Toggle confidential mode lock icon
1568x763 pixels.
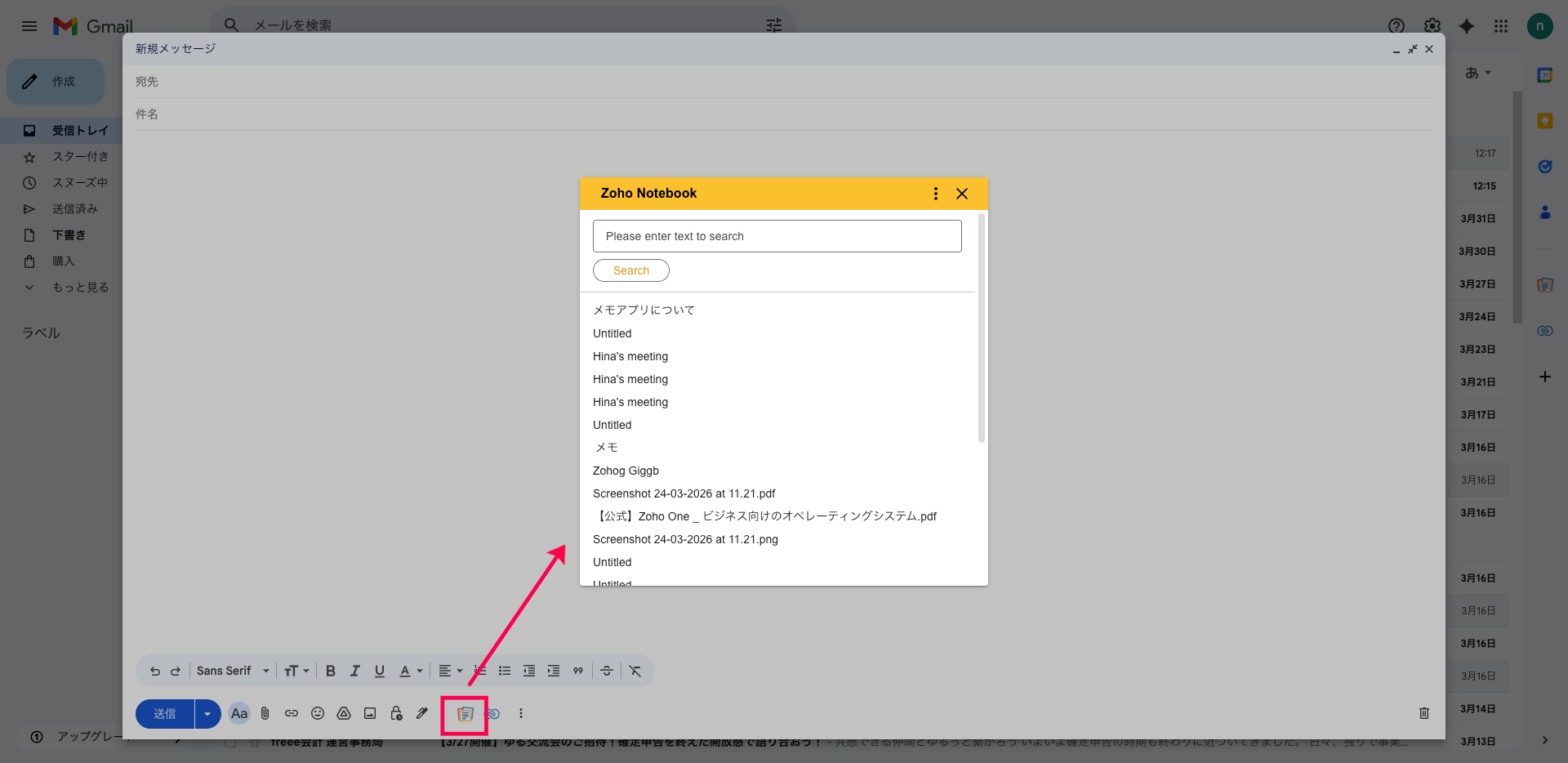[x=396, y=713]
